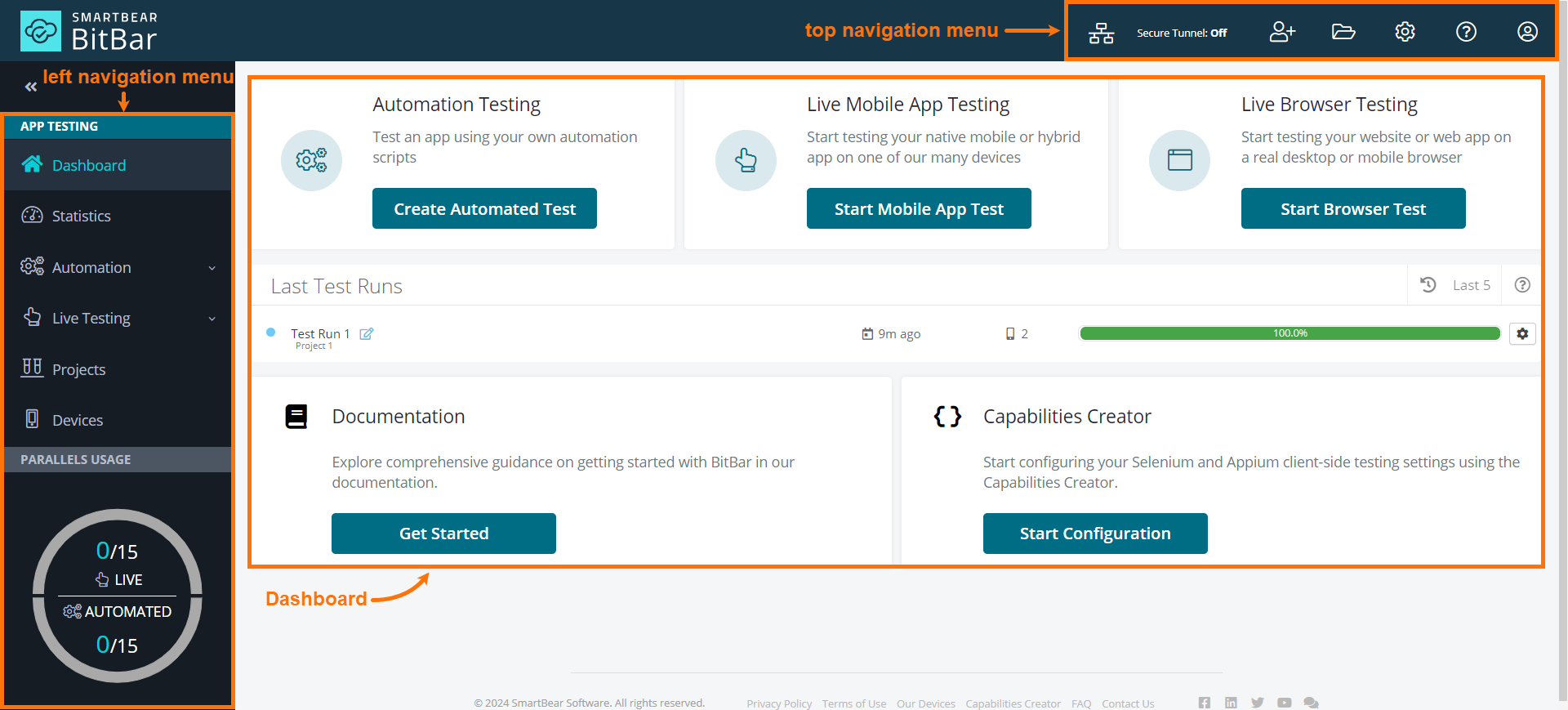Open the Test Run 1 entry

coord(320,333)
